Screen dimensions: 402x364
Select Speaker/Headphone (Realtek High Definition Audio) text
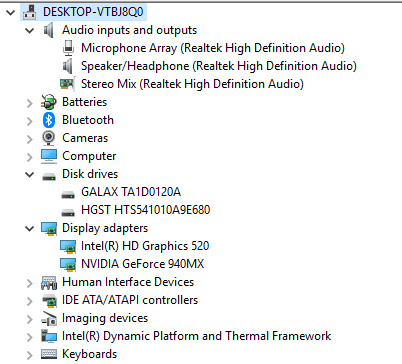click(x=219, y=66)
